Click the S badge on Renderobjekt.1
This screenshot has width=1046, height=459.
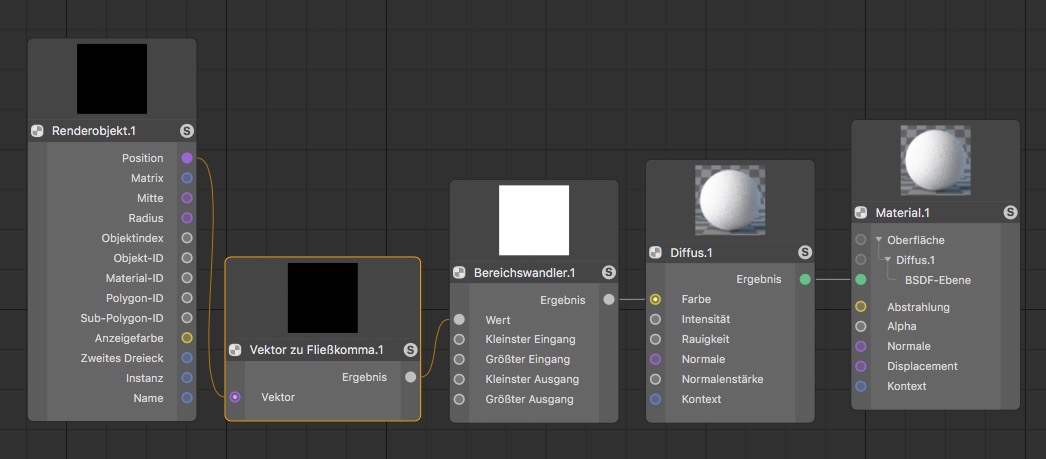coord(187,131)
